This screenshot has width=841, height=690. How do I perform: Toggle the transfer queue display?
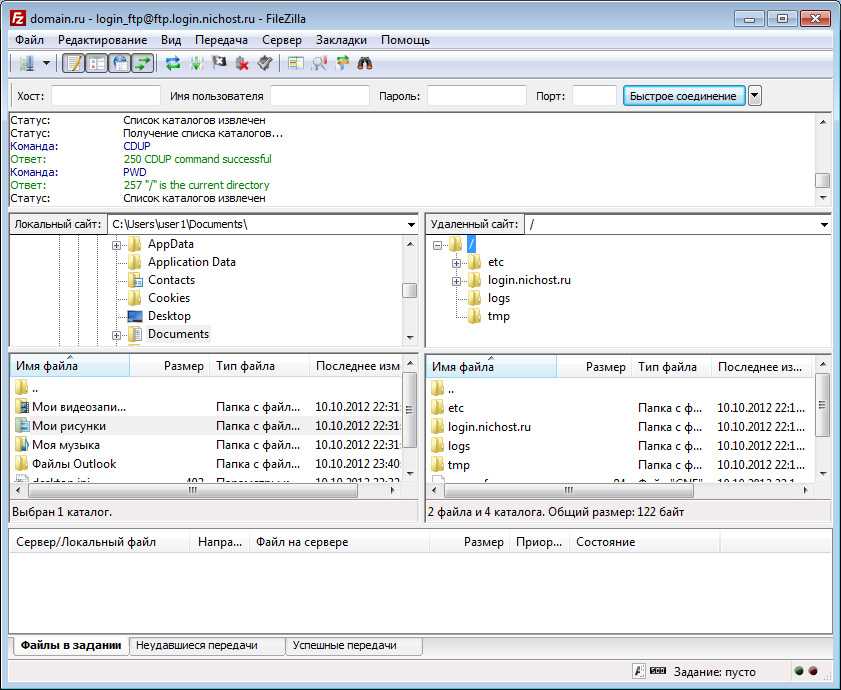142,63
